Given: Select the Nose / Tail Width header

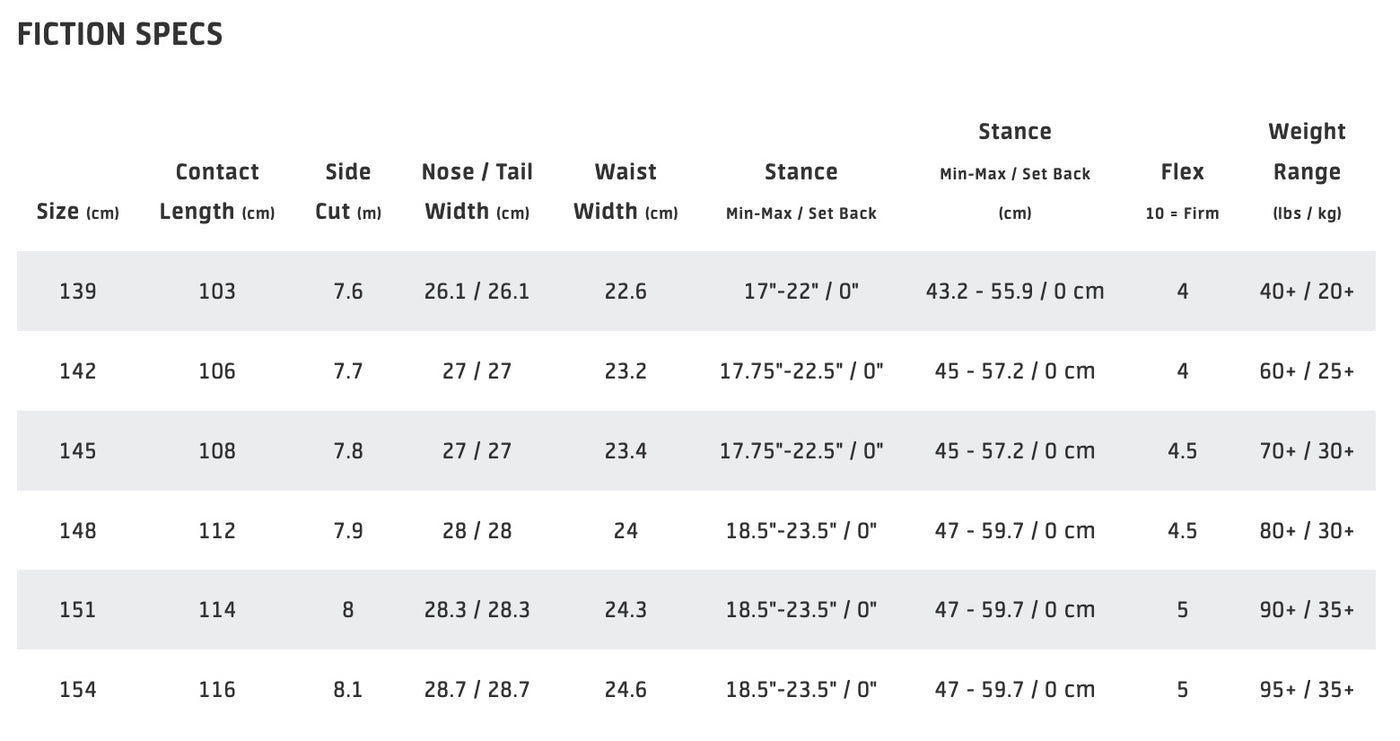Looking at the screenshot, I should [477, 192].
